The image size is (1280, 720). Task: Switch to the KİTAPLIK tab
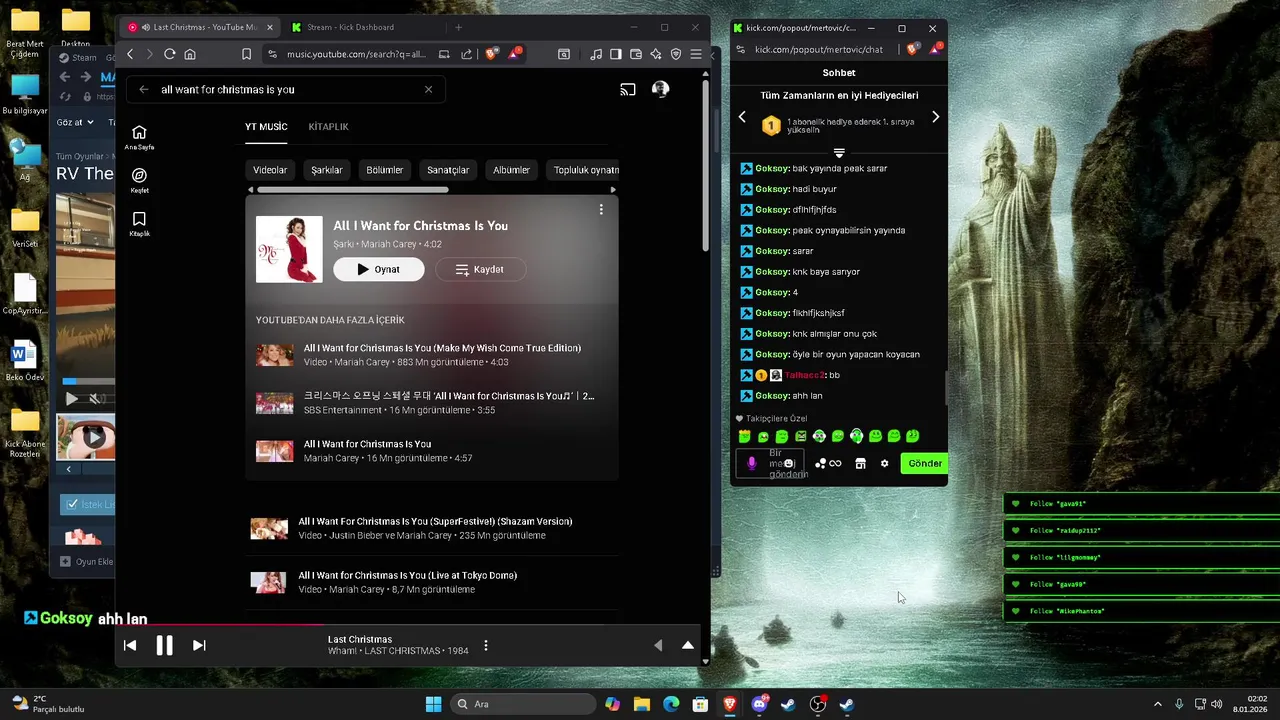tap(328, 127)
